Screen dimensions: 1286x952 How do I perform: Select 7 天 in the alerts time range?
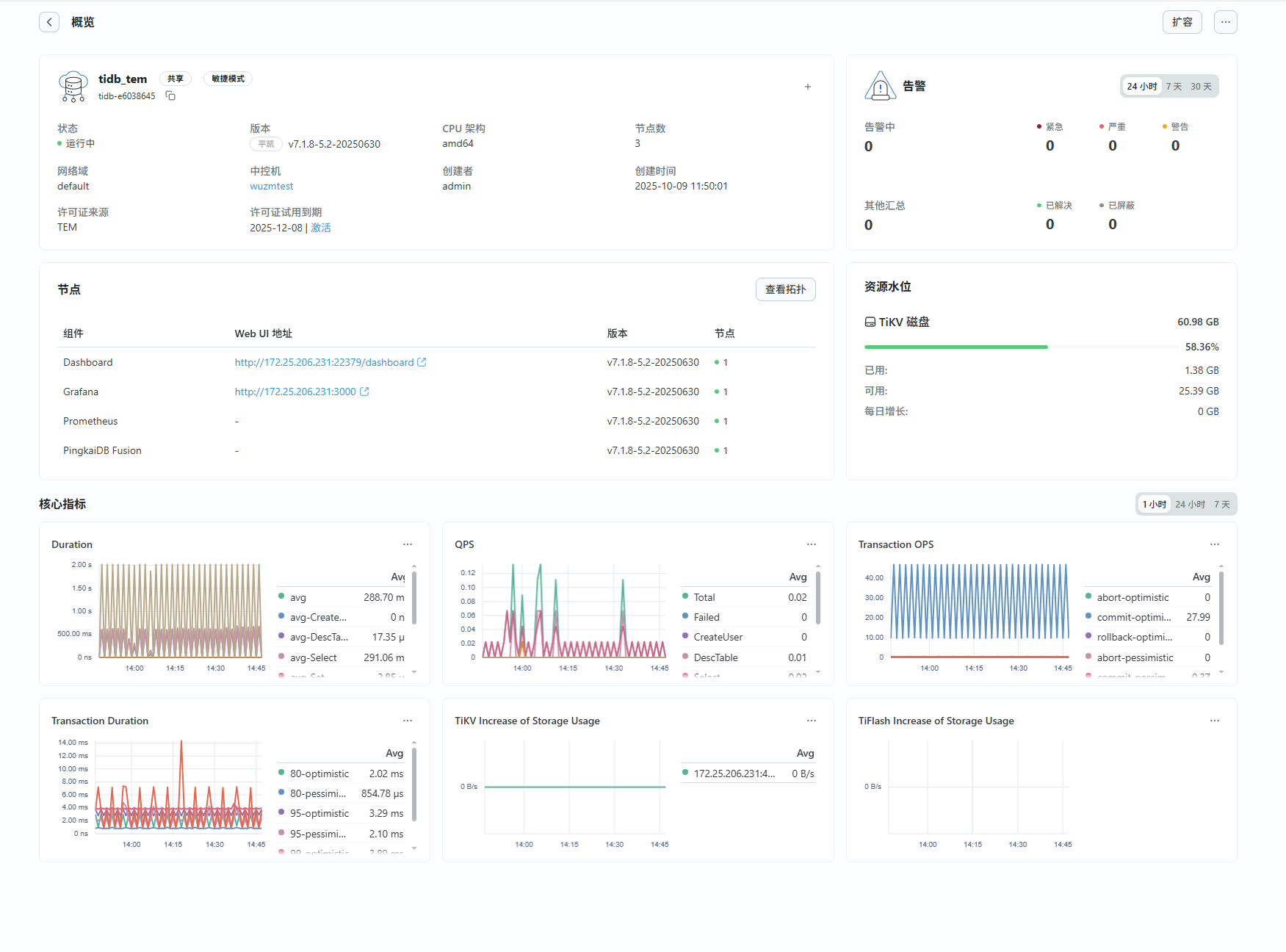click(1174, 87)
